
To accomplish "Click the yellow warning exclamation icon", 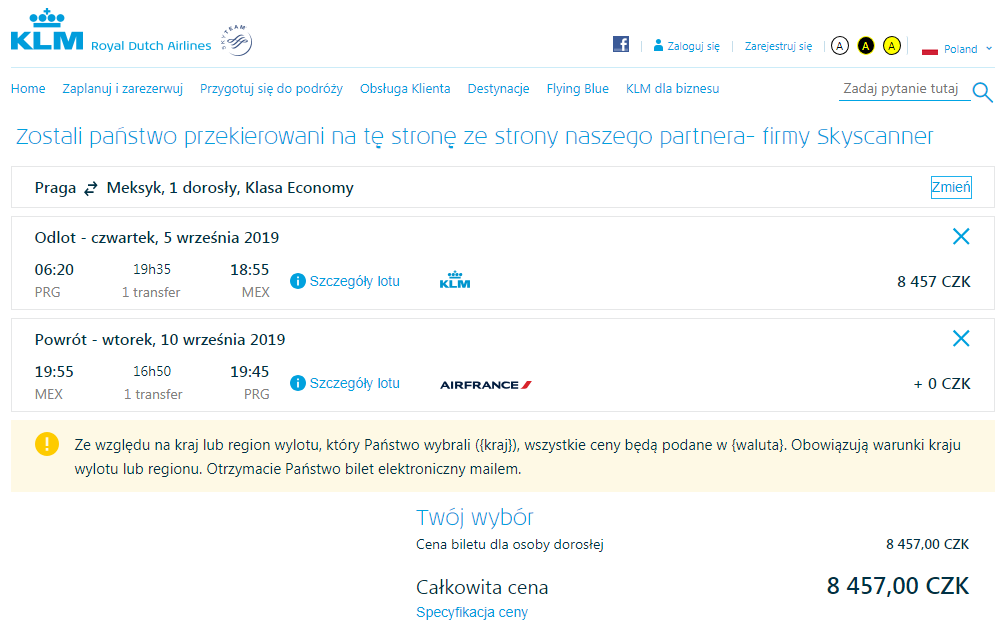I will coord(47,444).
